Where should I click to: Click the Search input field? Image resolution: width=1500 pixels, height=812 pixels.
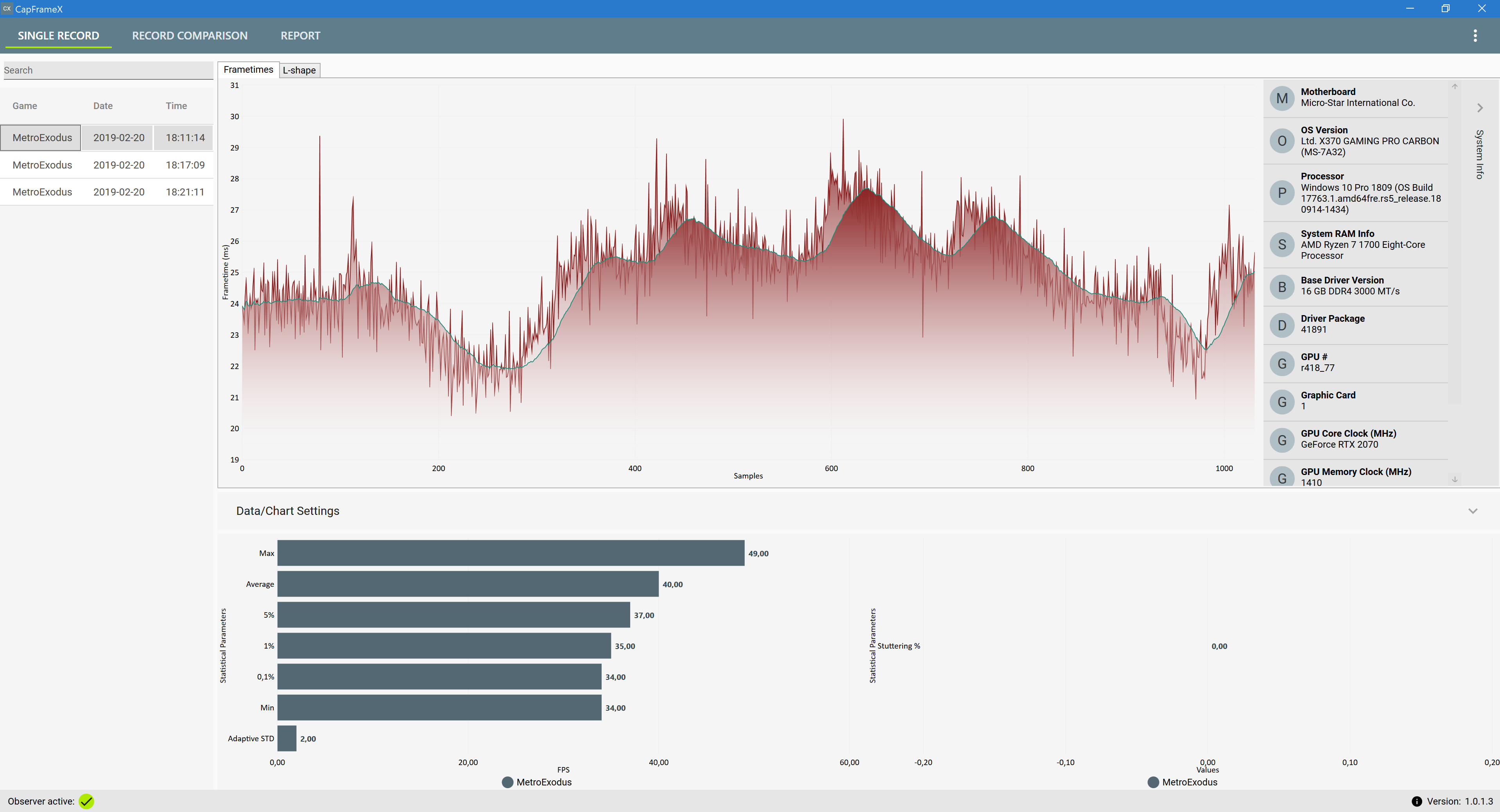[108, 70]
